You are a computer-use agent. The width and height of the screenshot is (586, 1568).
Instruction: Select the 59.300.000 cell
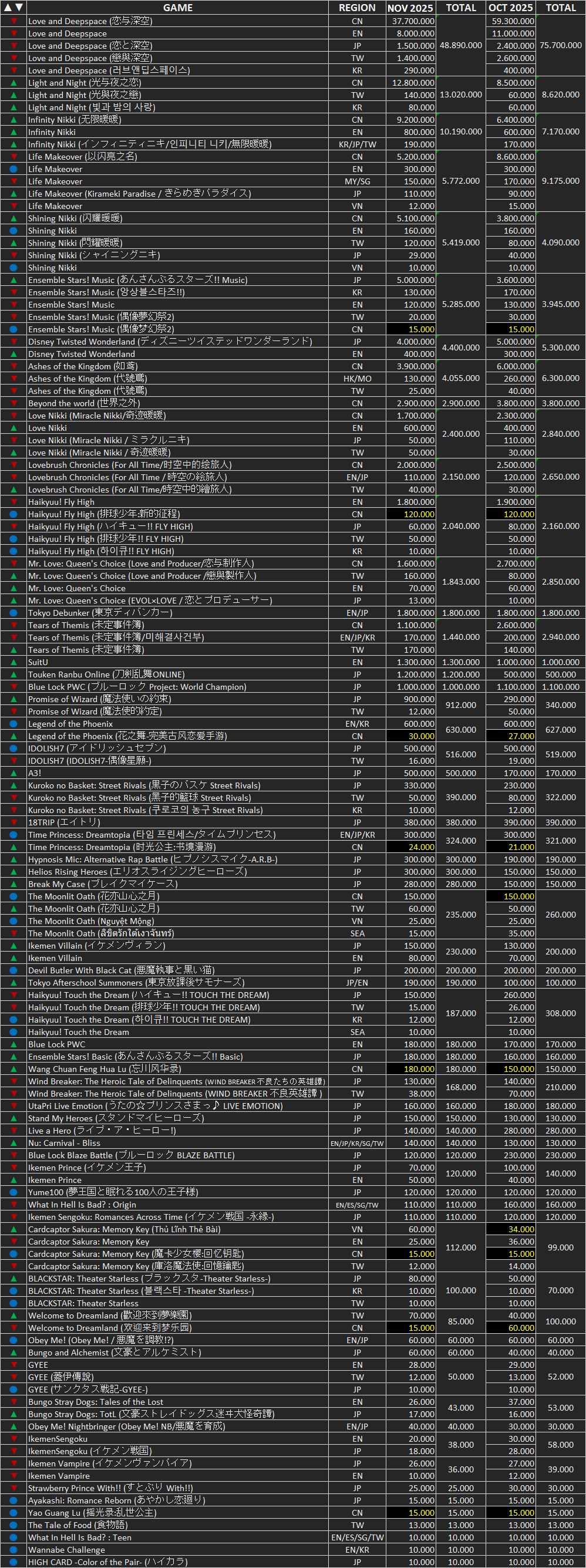click(510, 21)
